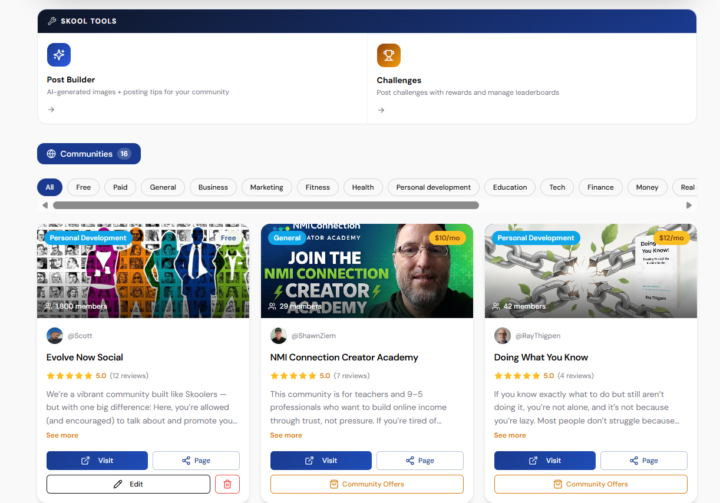Viewport: 720px width, 503px height.
Task: Click the Evolve Now Social title
Action: 84,357
